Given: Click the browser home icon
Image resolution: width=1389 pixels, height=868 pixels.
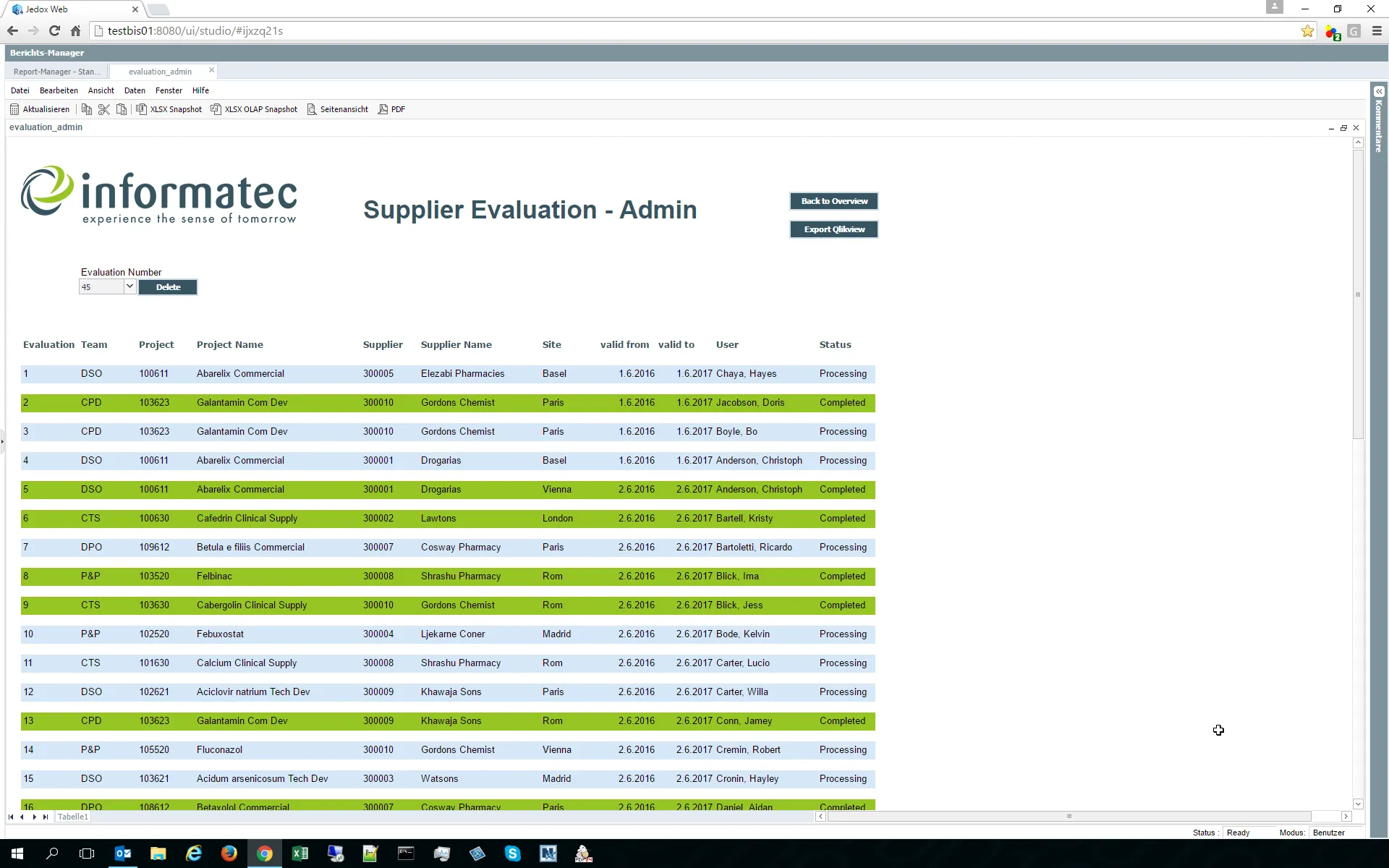Looking at the screenshot, I should 75,30.
